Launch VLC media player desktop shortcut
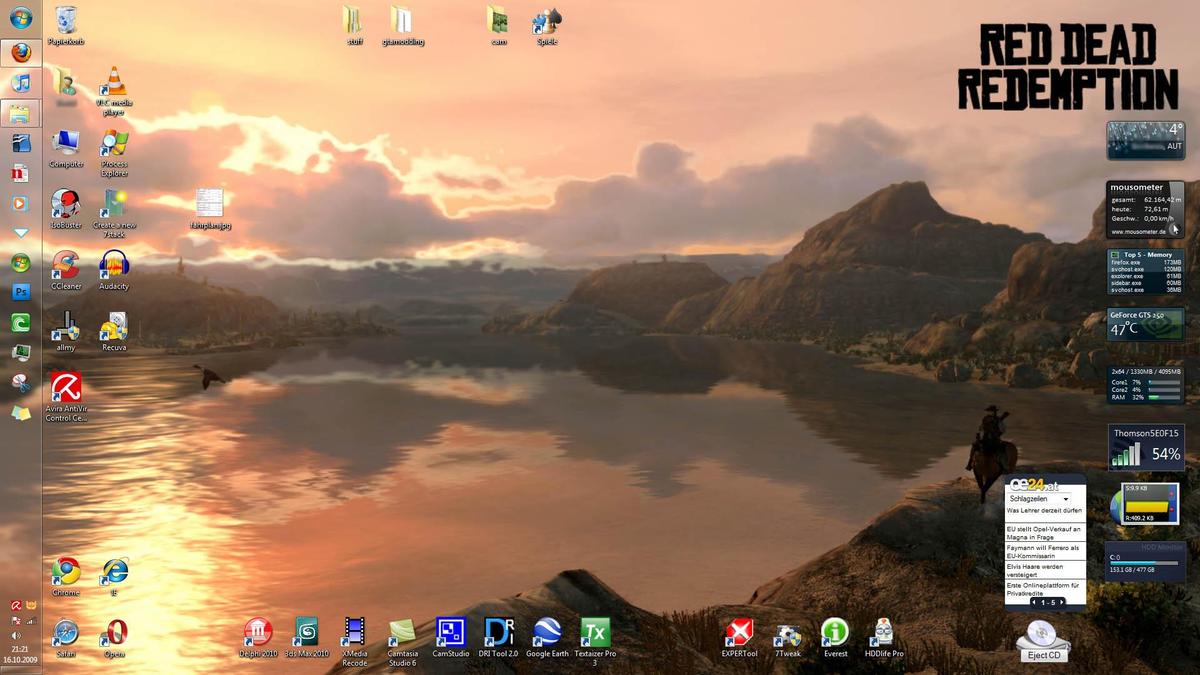1200x675 pixels. [x=114, y=92]
